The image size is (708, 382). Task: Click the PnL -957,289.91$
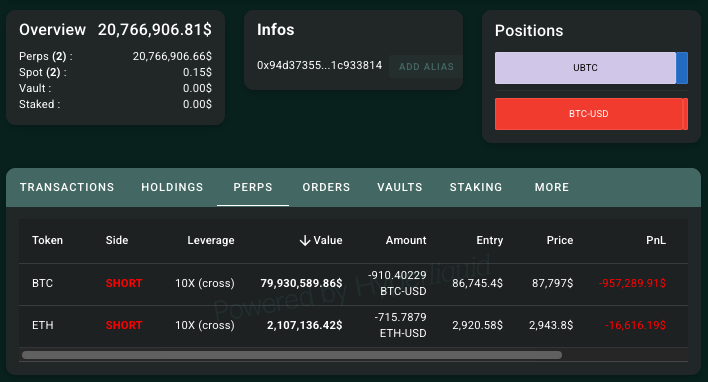click(632, 283)
